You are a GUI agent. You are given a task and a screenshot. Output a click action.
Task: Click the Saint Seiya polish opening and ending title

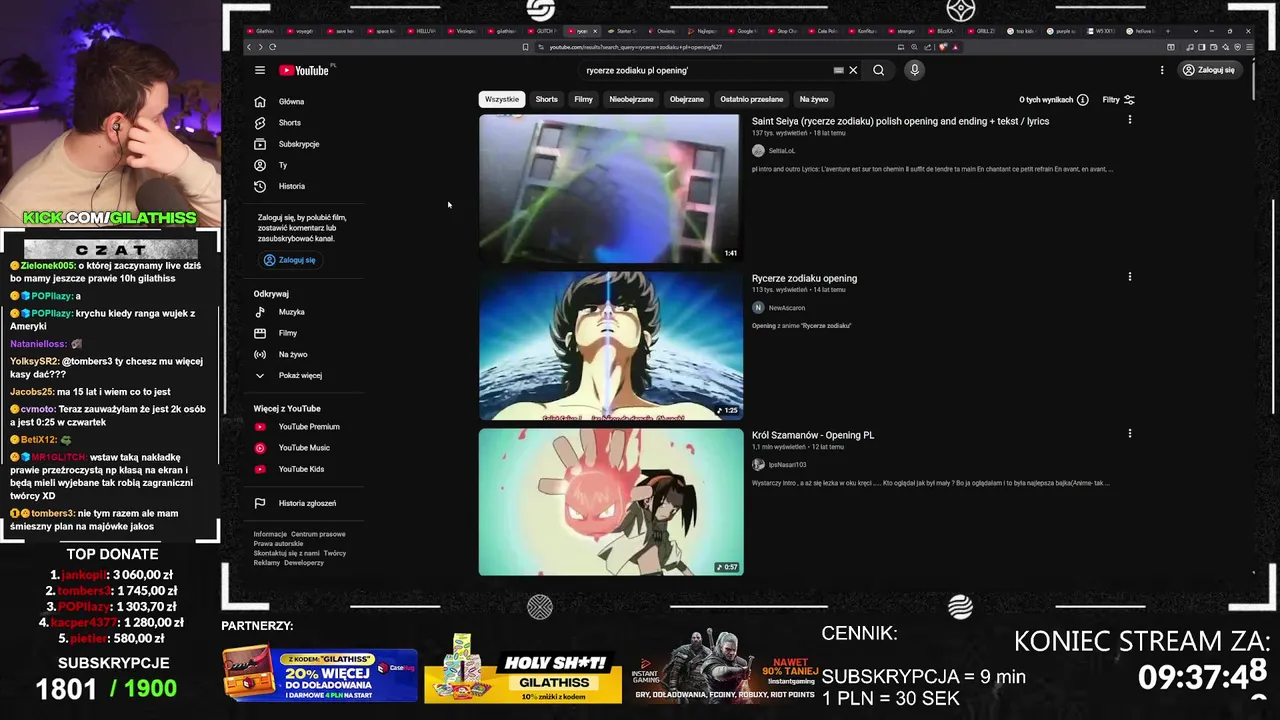pyautogui.click(x=900, y=121)
